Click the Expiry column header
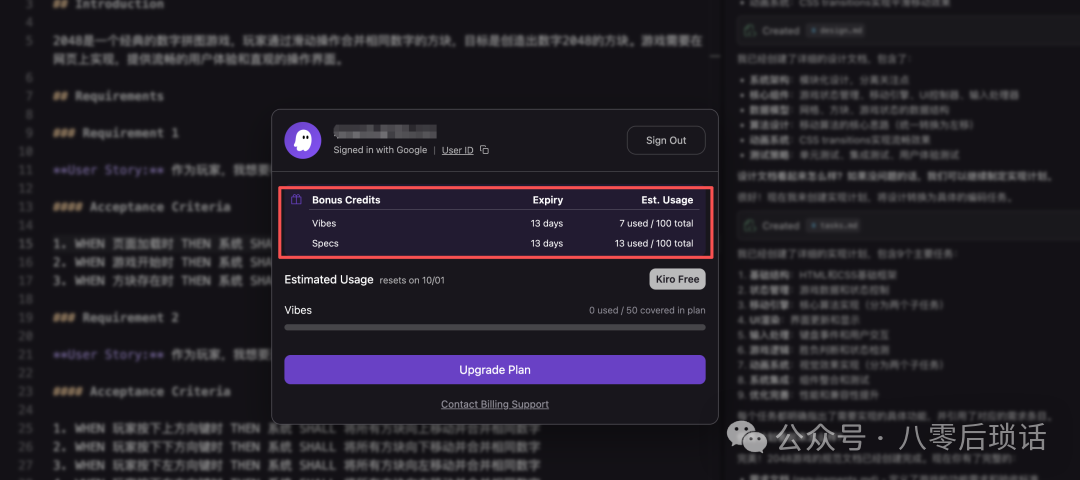This screenshot has width=1080, height=480. [548, 200]
